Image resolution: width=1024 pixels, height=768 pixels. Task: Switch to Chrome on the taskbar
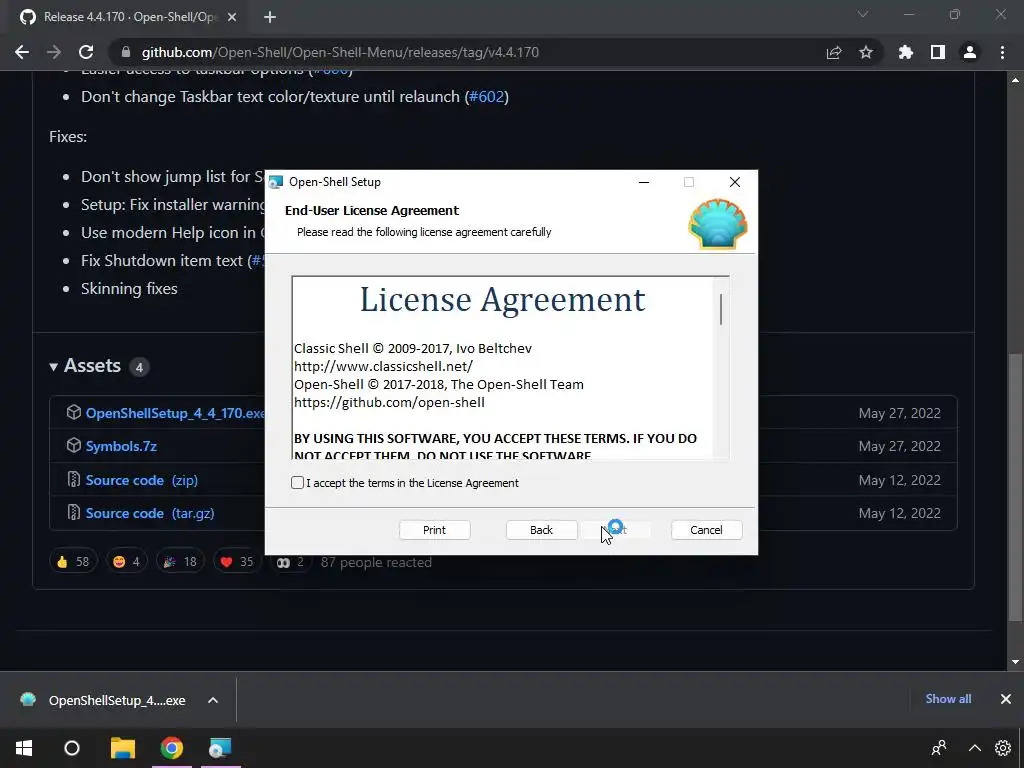point(172,748)
